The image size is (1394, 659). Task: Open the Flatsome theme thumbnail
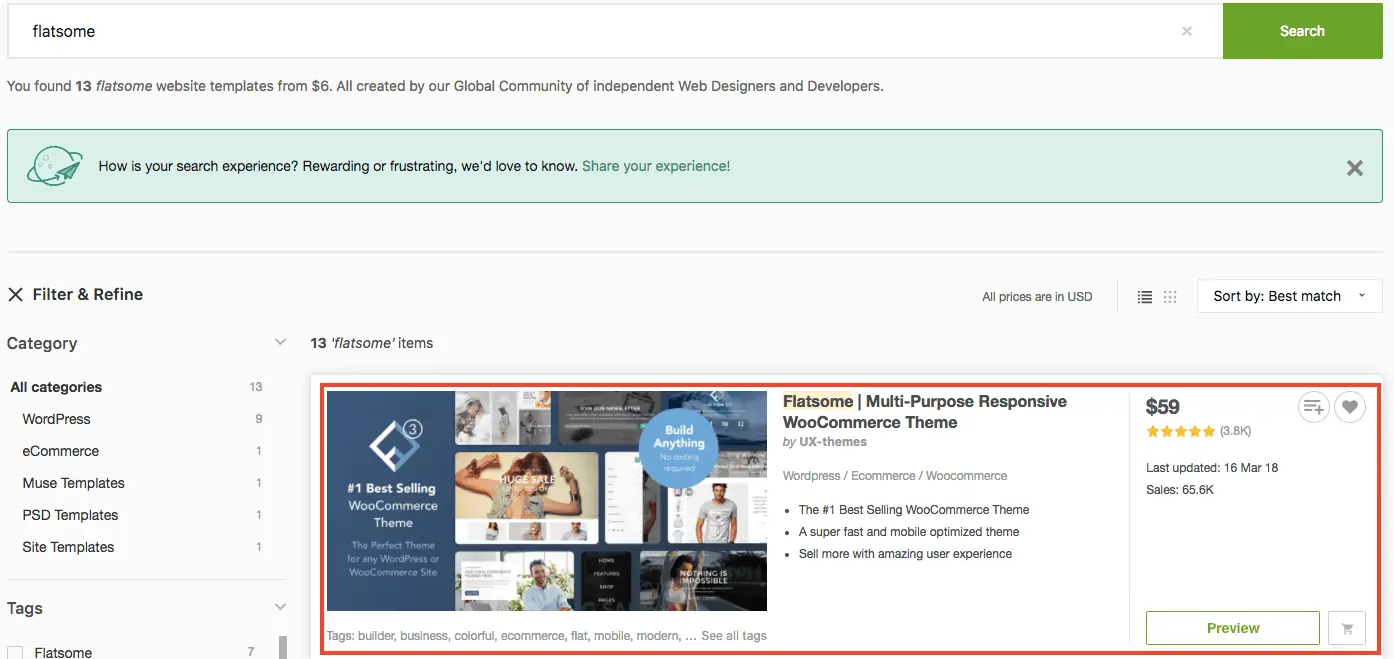(x=547, y=500)
